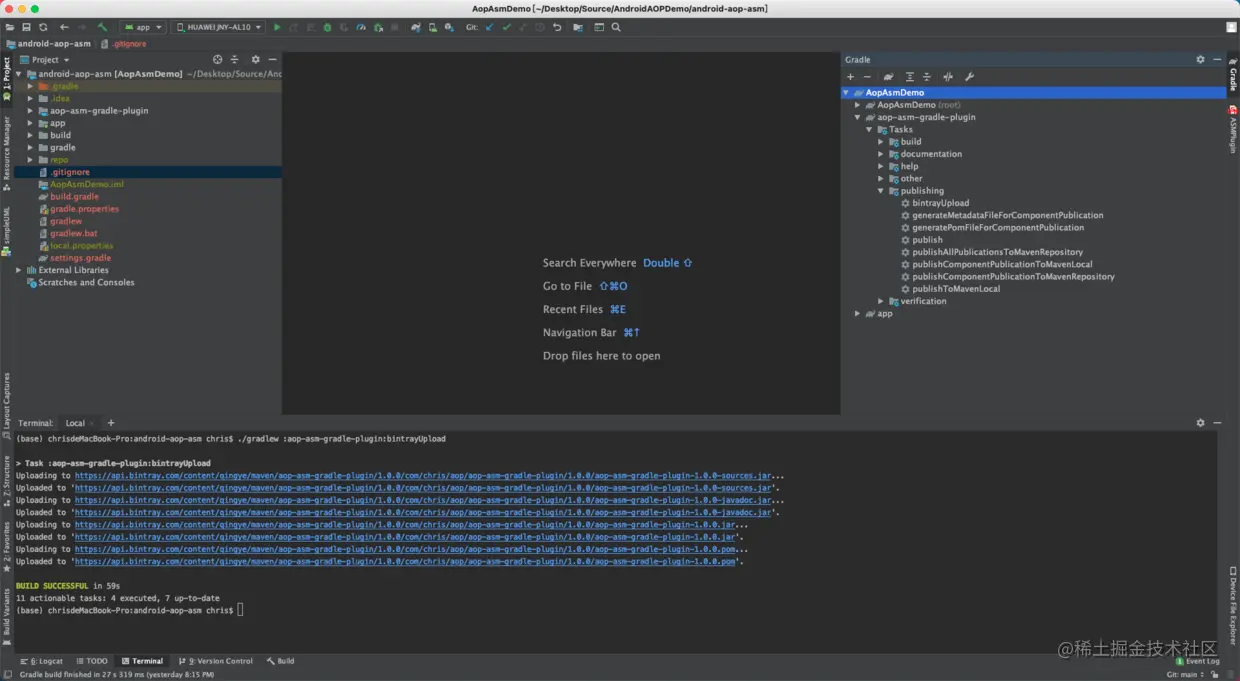Collapse the publishing task group

pyautogui.click(x=881, y=191)
